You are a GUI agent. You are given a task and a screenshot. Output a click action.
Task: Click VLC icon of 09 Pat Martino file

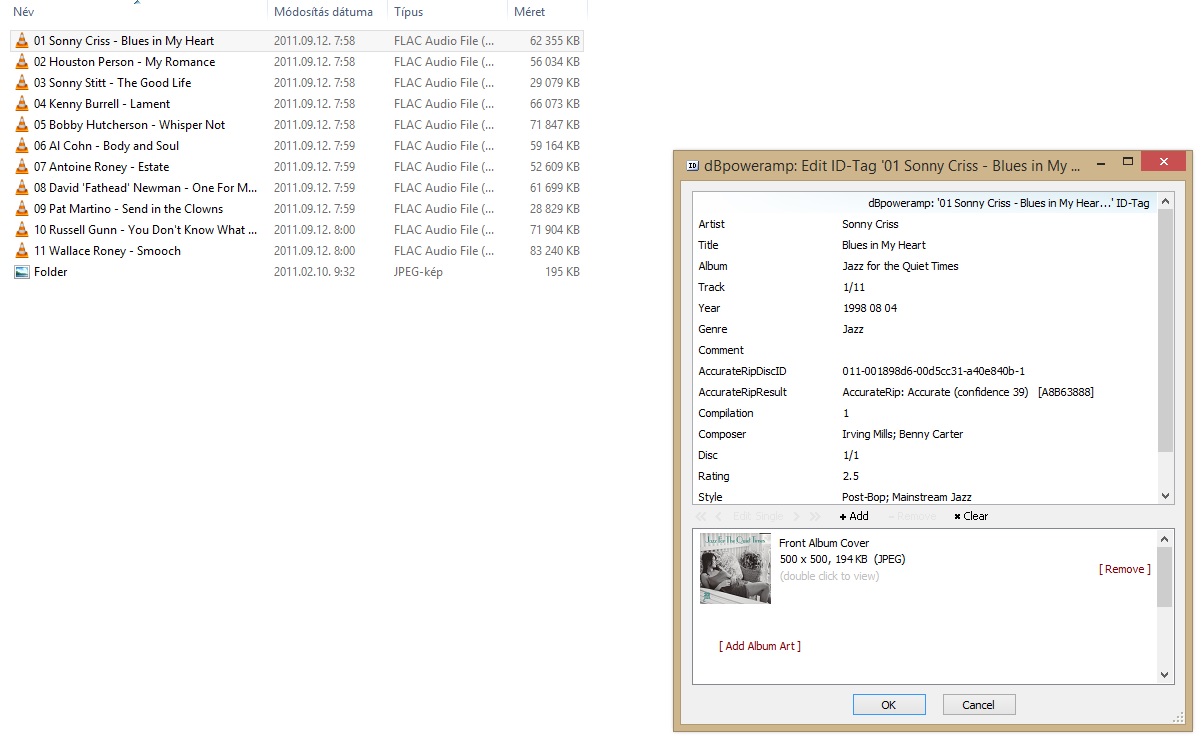pyautogui.click(x=21, y=209)
